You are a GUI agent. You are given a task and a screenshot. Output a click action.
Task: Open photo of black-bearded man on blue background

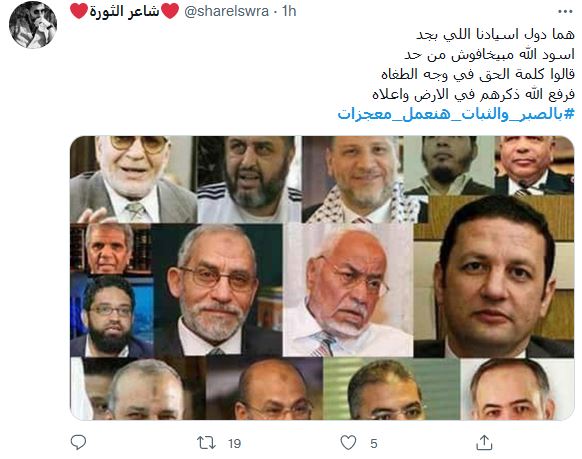click(112, 316)
